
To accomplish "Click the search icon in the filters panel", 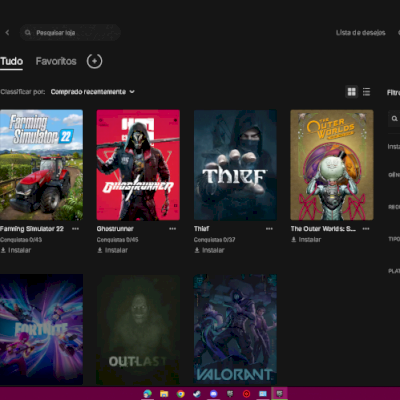I will pyautogui.click(x=394, y=118).
